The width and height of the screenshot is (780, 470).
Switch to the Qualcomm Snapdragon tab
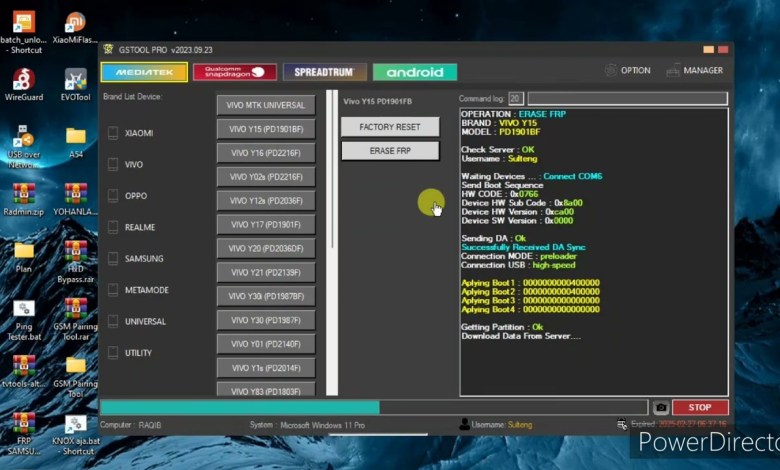[x=234, y=72]
